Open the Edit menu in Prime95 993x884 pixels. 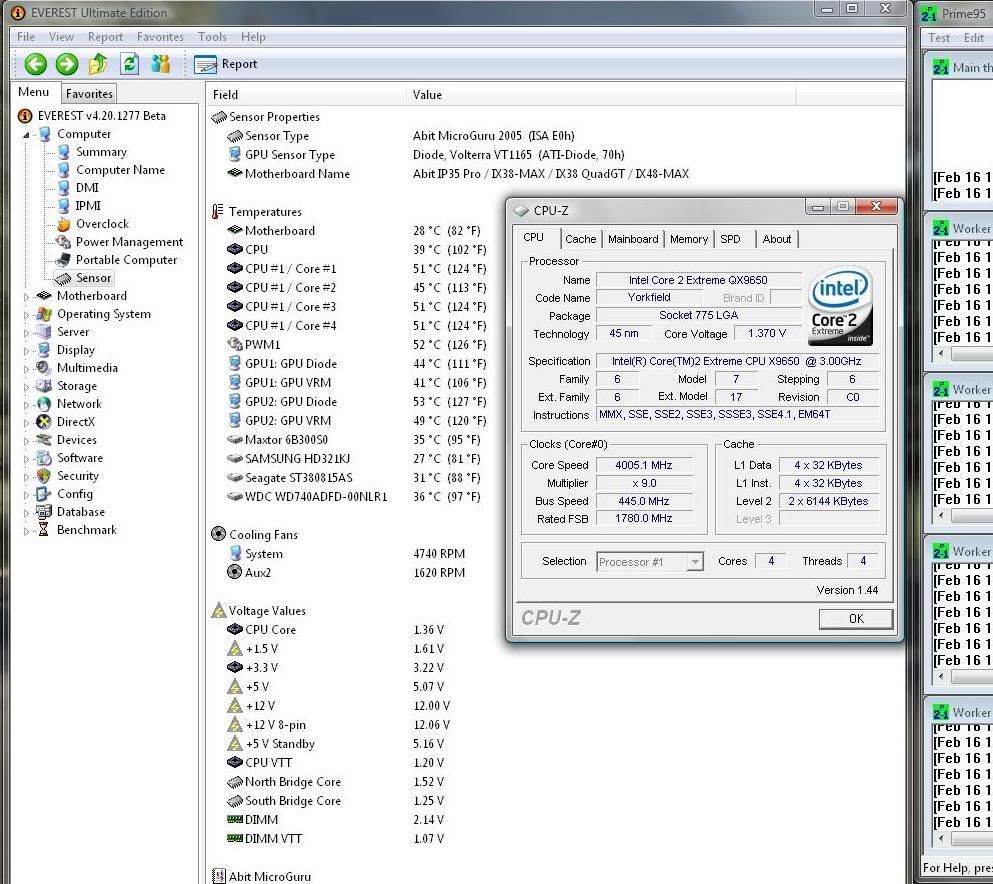(974, 38)
